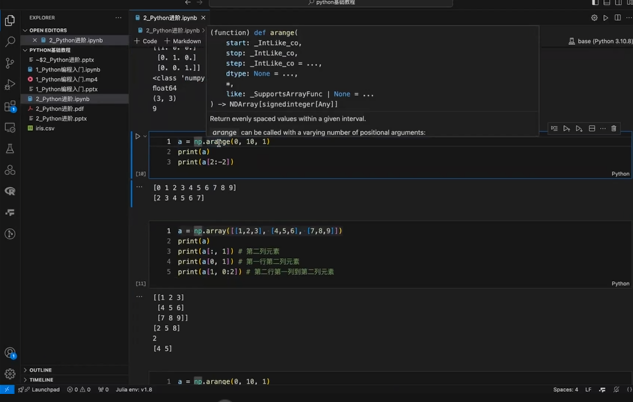Open the Testing flask view
Screen dimensions: 633x402
click(x=10, y=149)
